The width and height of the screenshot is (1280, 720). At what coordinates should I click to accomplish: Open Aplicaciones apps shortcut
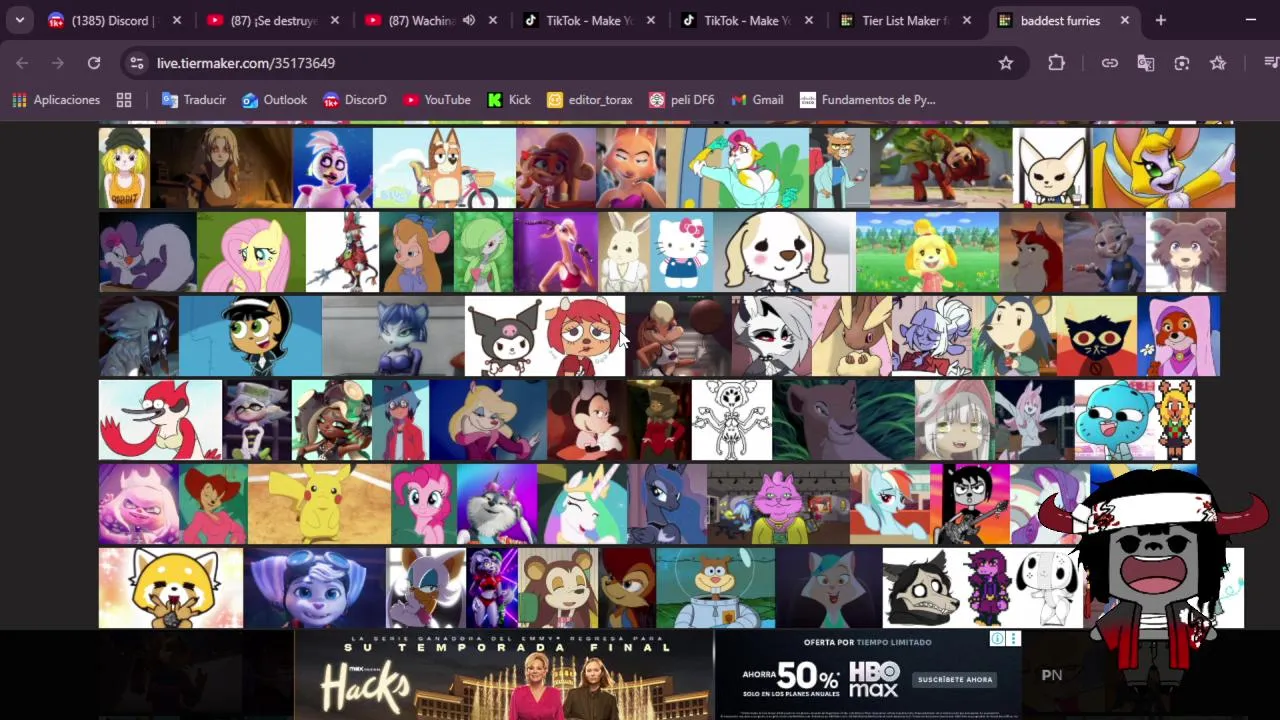[56, 100]
